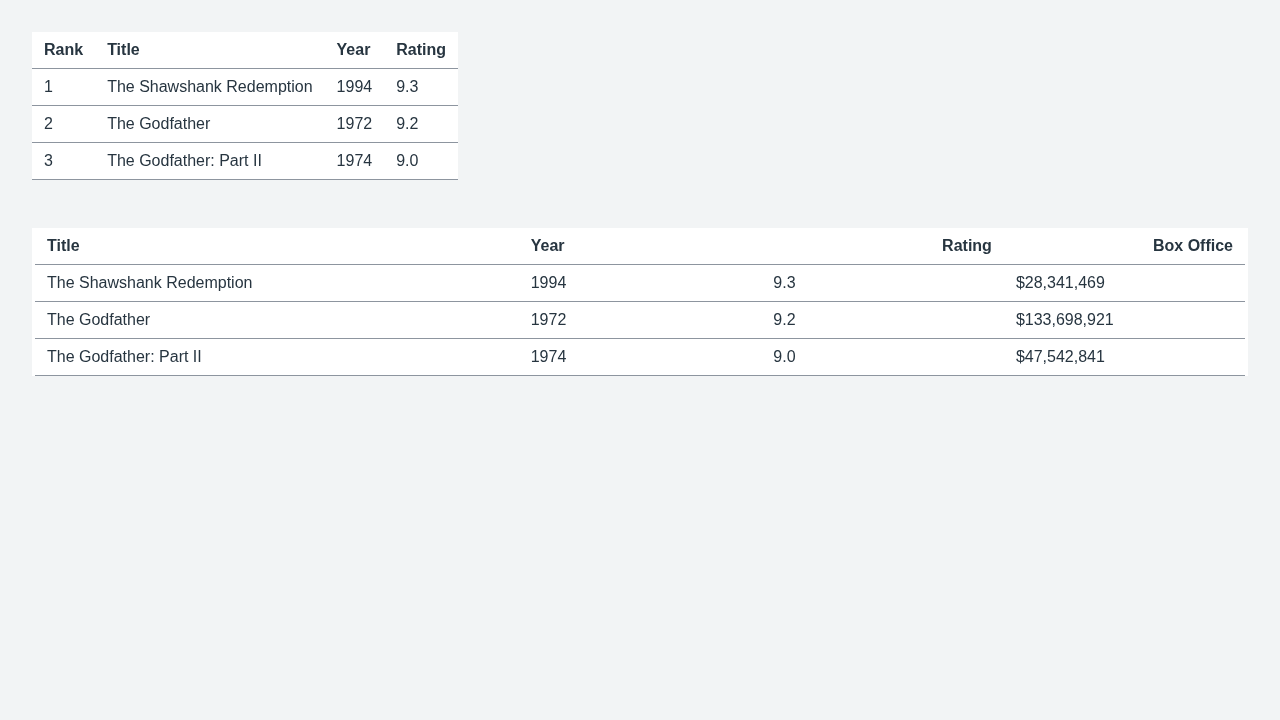Screen dimensions: 1280x720
Task: Click the Year header in small table
Action: tap(353, 50)
